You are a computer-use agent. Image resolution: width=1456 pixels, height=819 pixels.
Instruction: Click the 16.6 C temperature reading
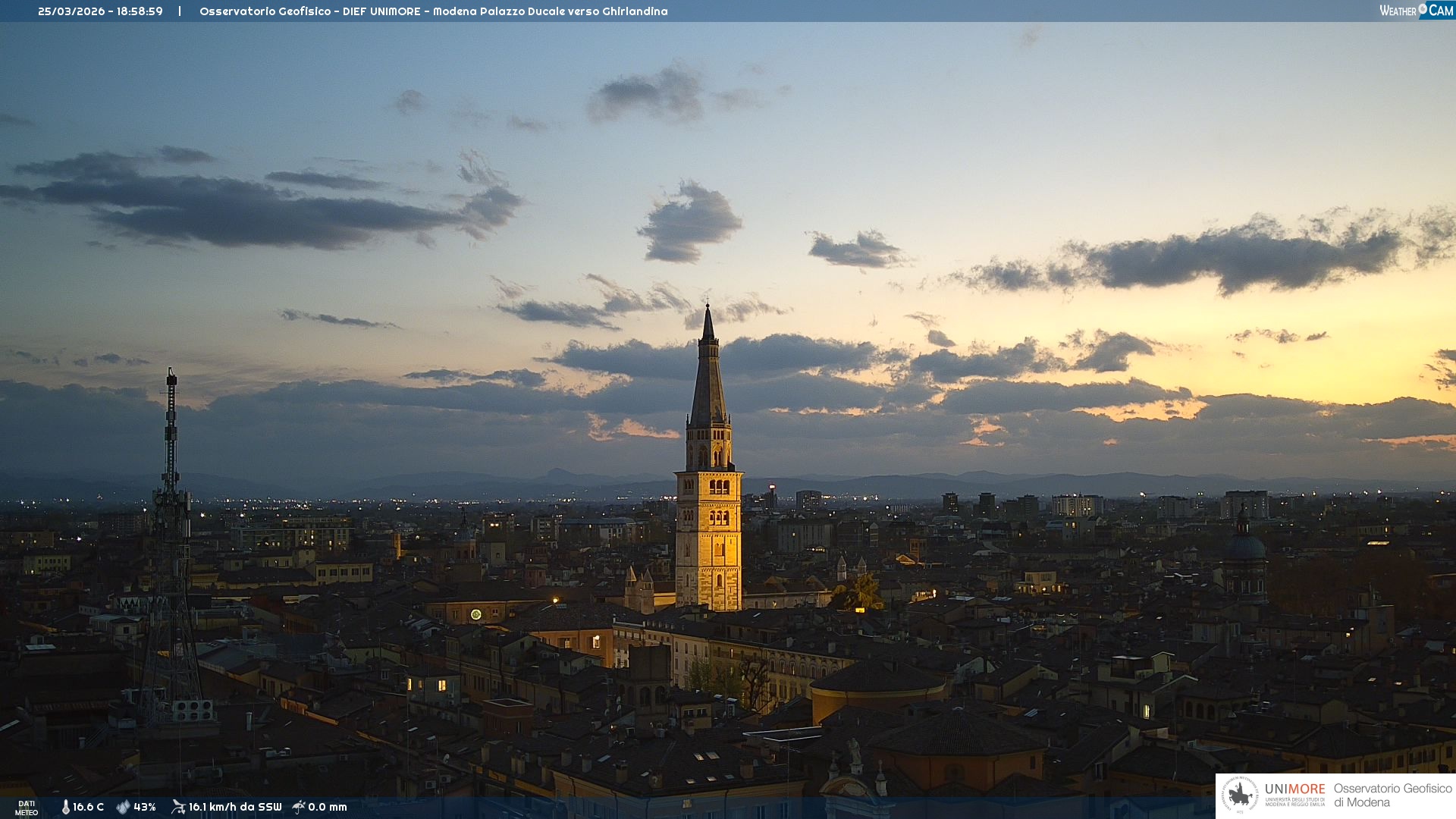(x=88, y=807)
